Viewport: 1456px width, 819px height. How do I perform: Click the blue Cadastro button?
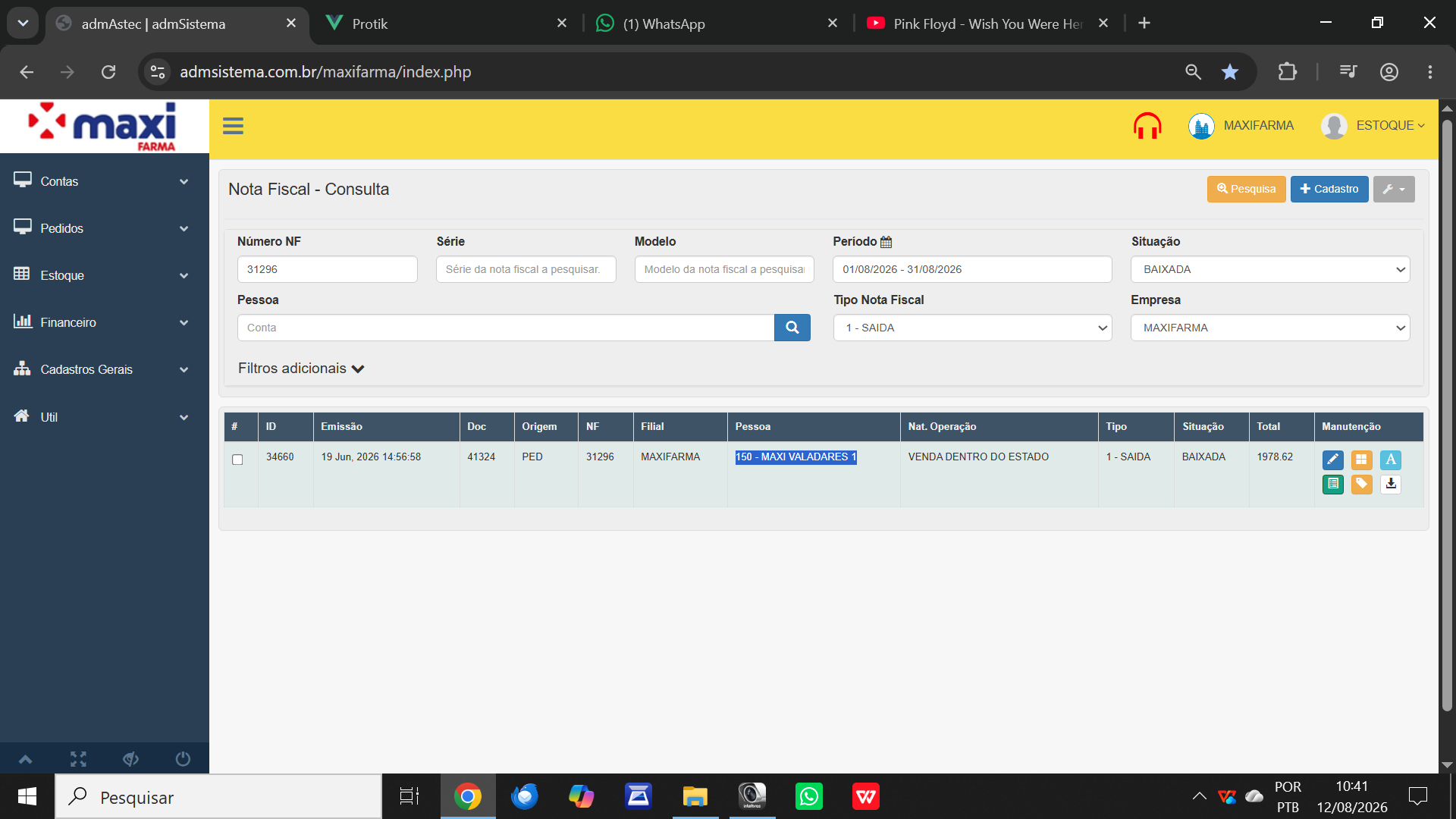pyautogui.click(x=1329, y=190)
